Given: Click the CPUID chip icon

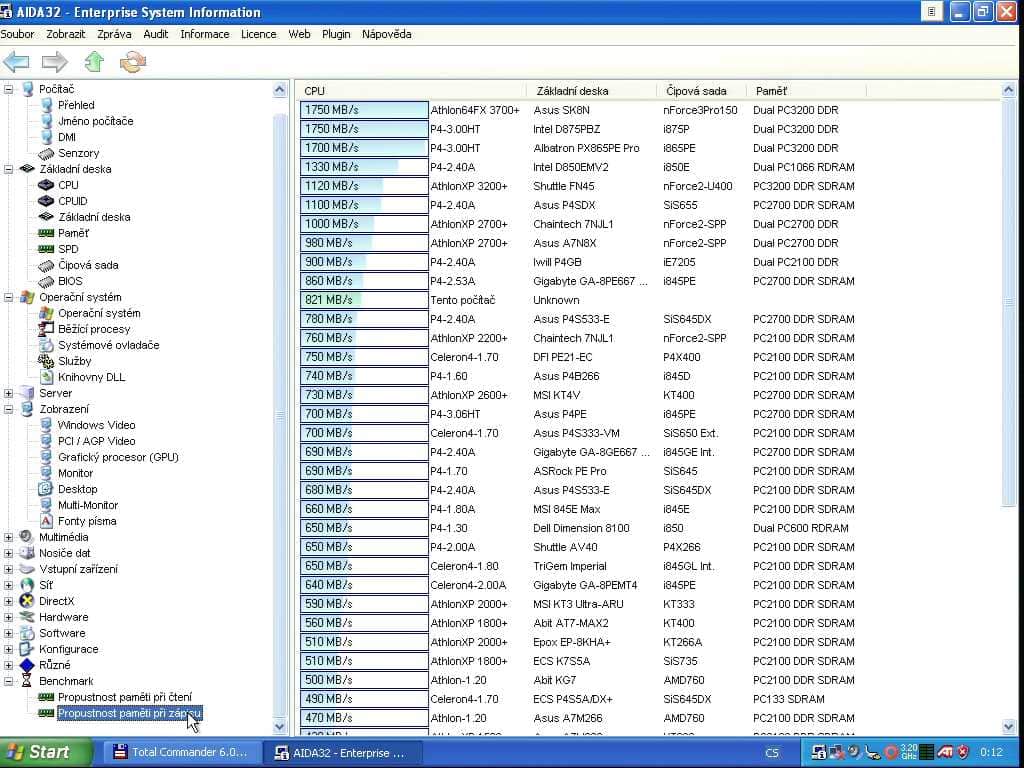Looking at the screenshot, I should click(46, 201).
